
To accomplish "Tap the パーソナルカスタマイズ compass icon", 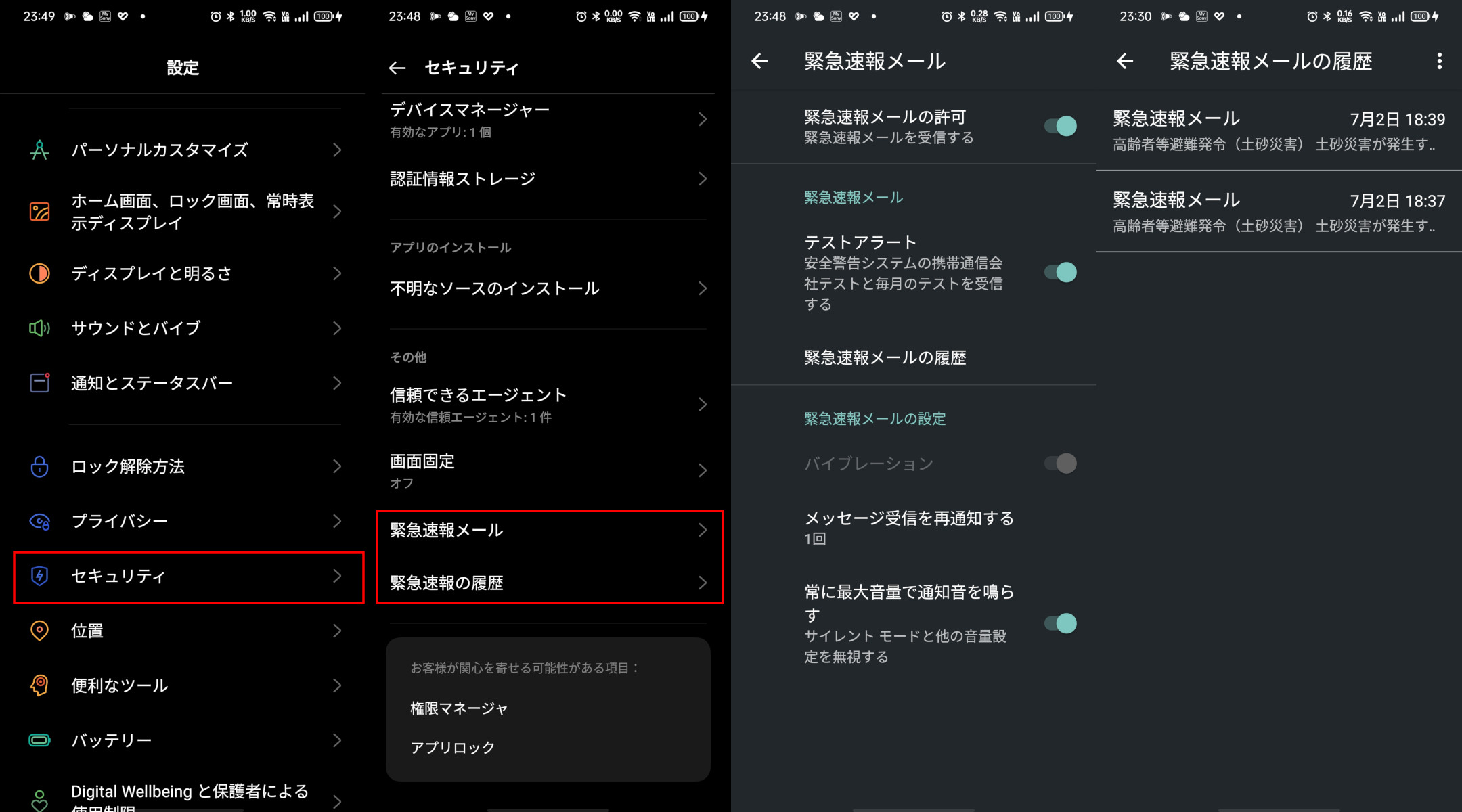I will [39, 150].
